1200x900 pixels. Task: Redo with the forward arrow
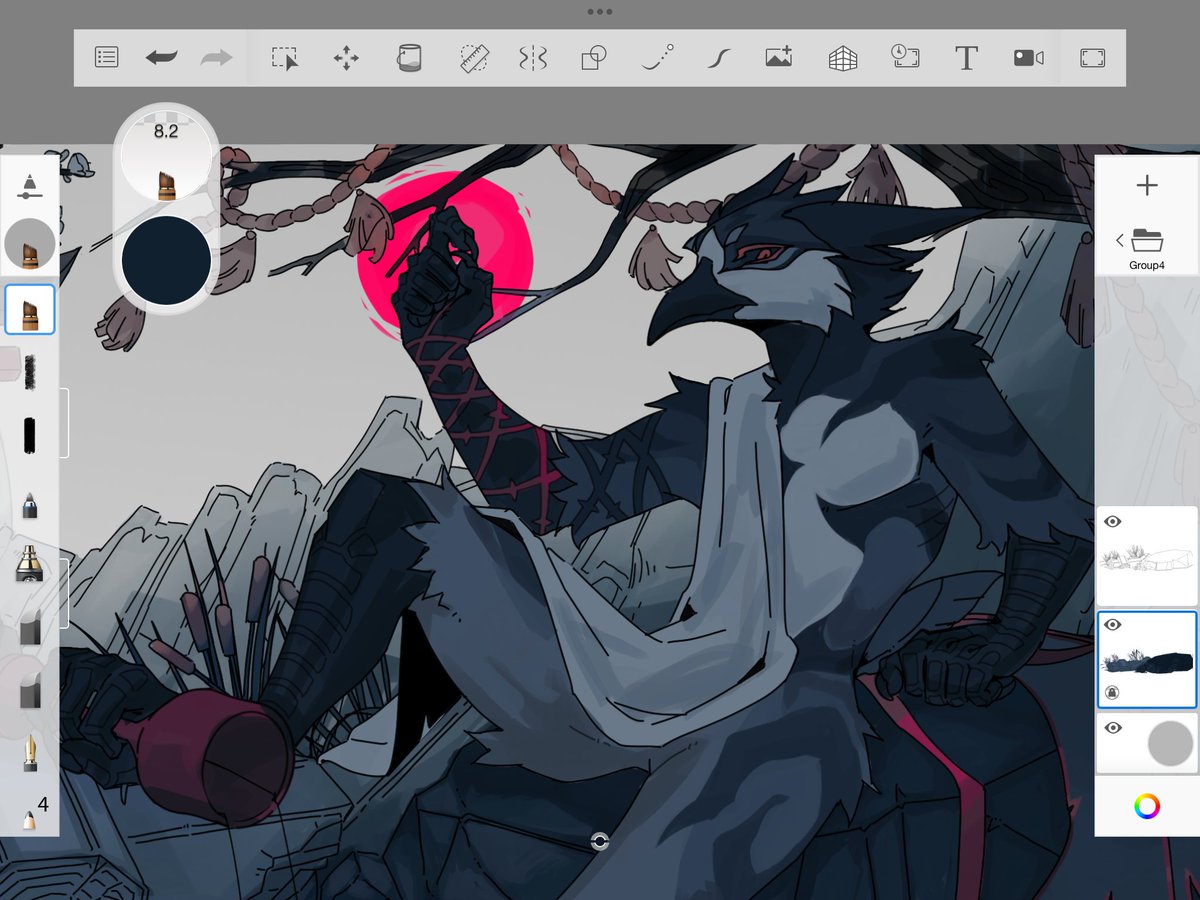click(x=216, y=58)
